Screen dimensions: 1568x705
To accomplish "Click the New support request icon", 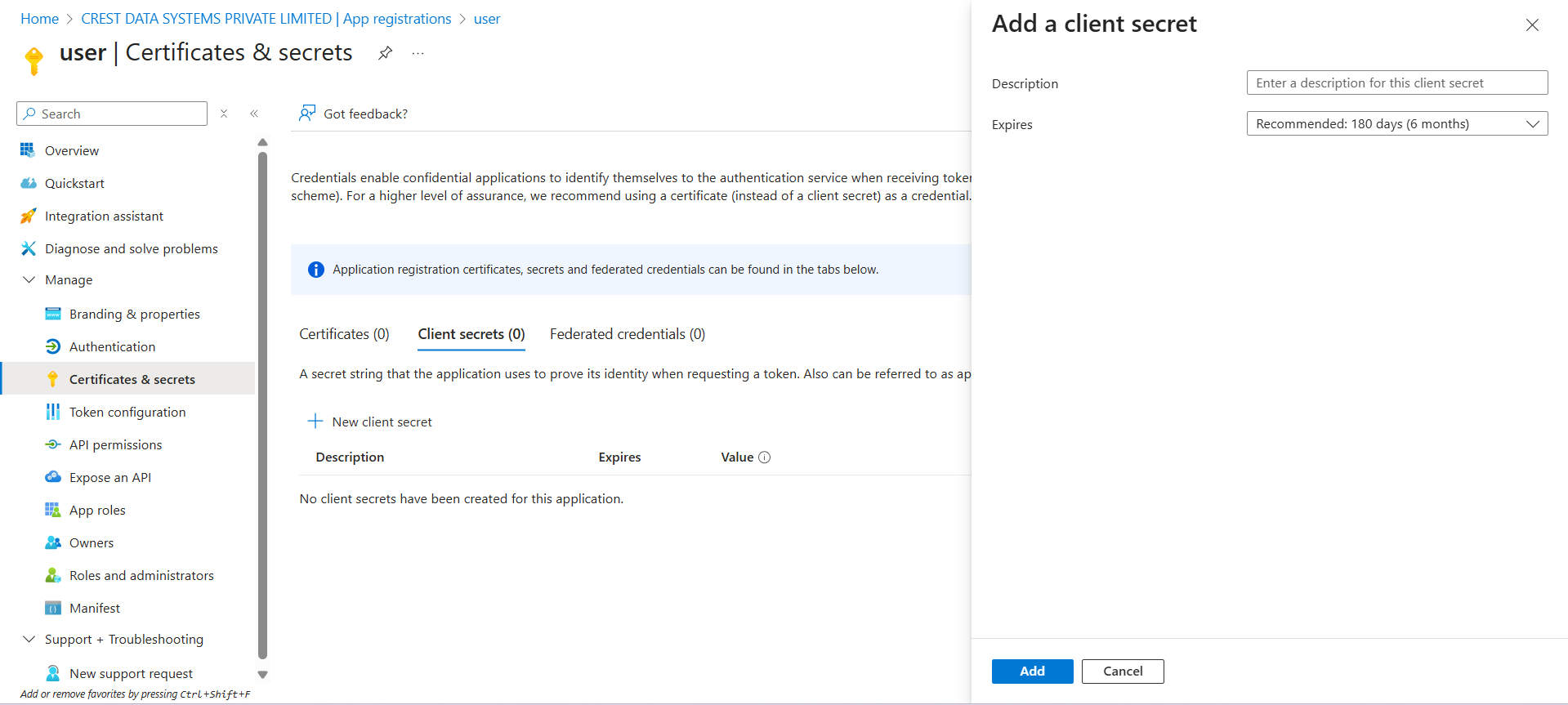I will [x=53, y=673].
